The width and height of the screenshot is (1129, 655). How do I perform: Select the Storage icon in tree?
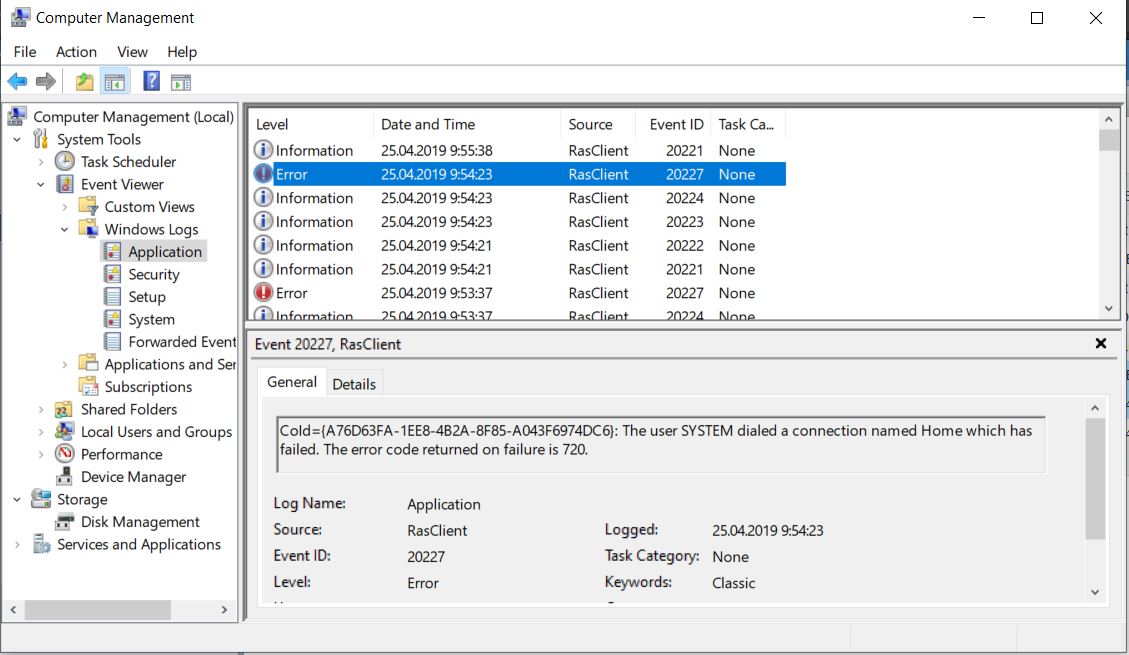tap(41, 499)
